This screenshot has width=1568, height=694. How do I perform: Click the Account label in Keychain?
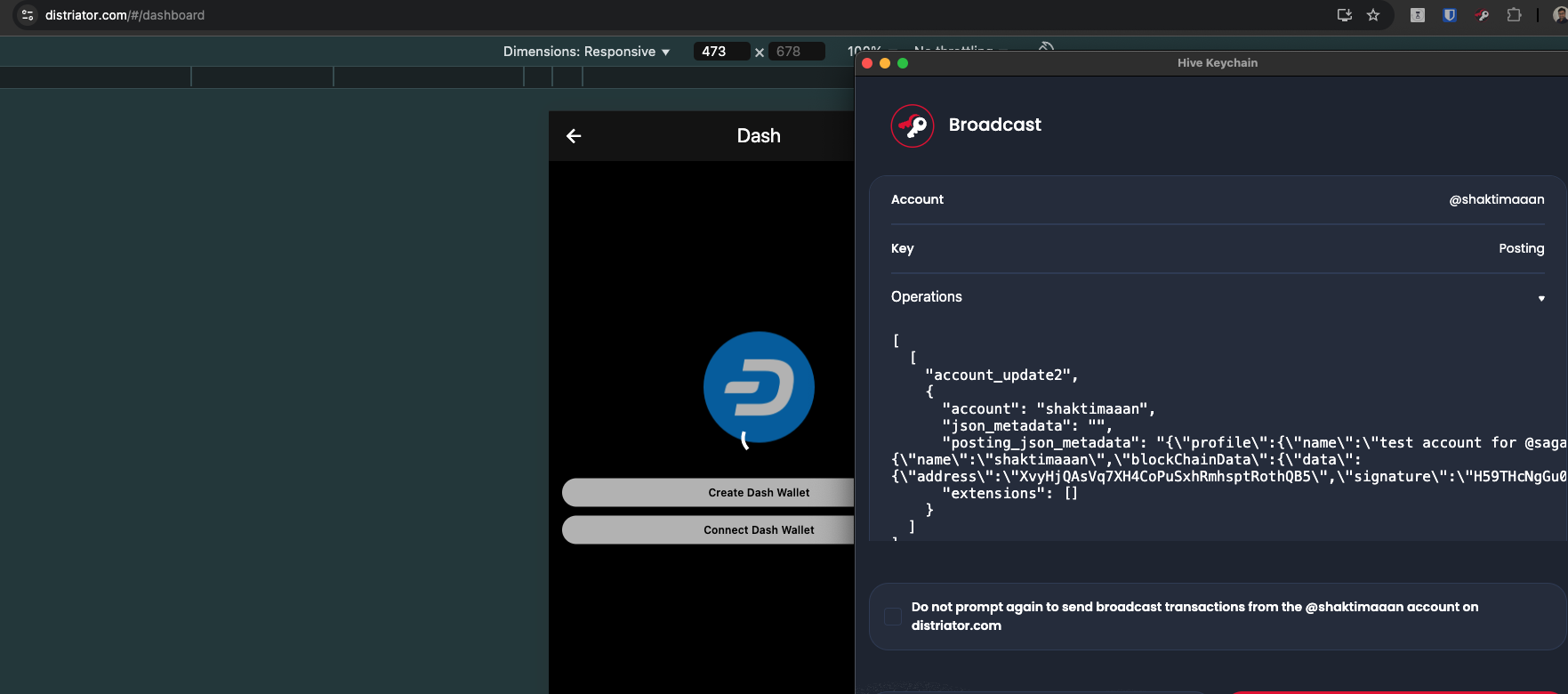(x=917, y=199)
